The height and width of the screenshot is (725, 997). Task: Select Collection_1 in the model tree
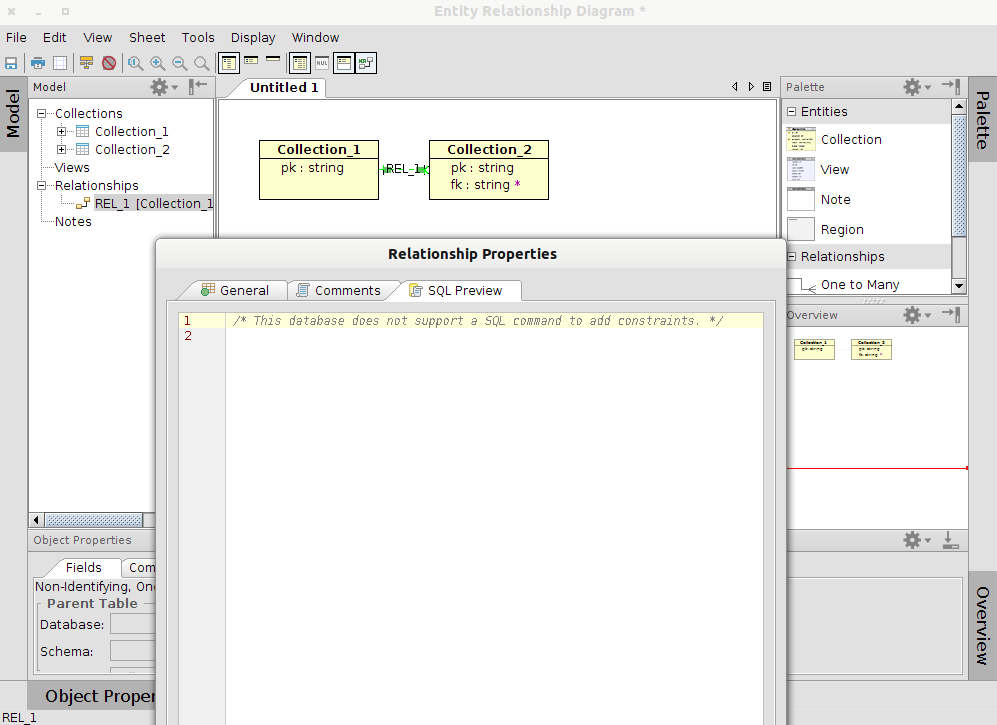coord(132,132)
